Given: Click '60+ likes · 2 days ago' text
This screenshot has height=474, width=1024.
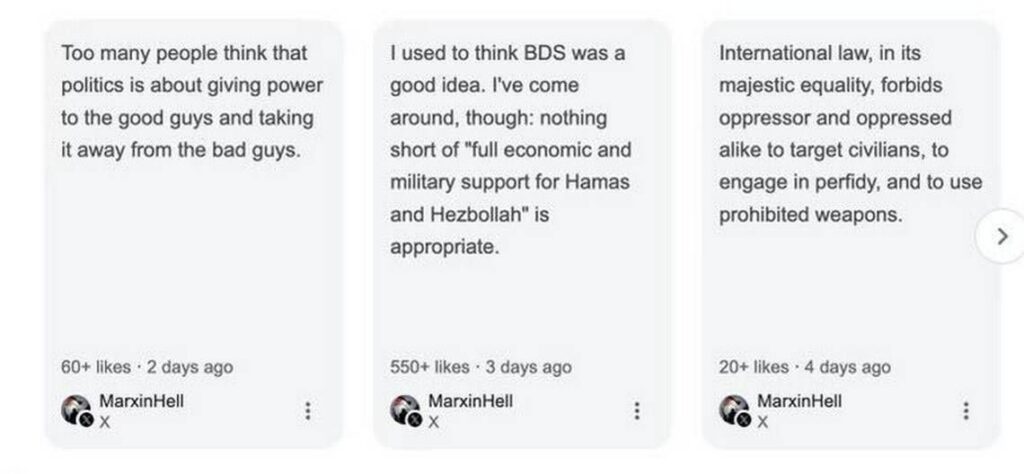Looking at the screenshot, I should [146, 367].
